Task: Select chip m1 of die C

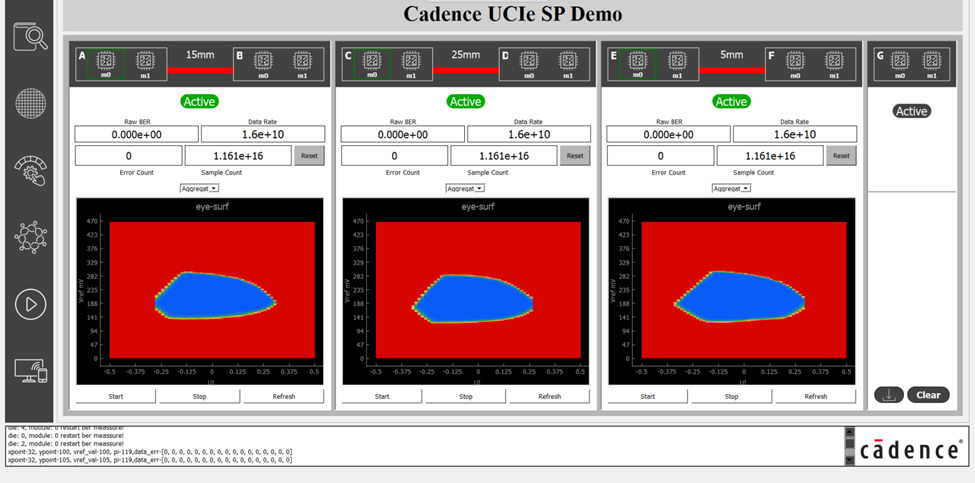Action: pos(411,64)
